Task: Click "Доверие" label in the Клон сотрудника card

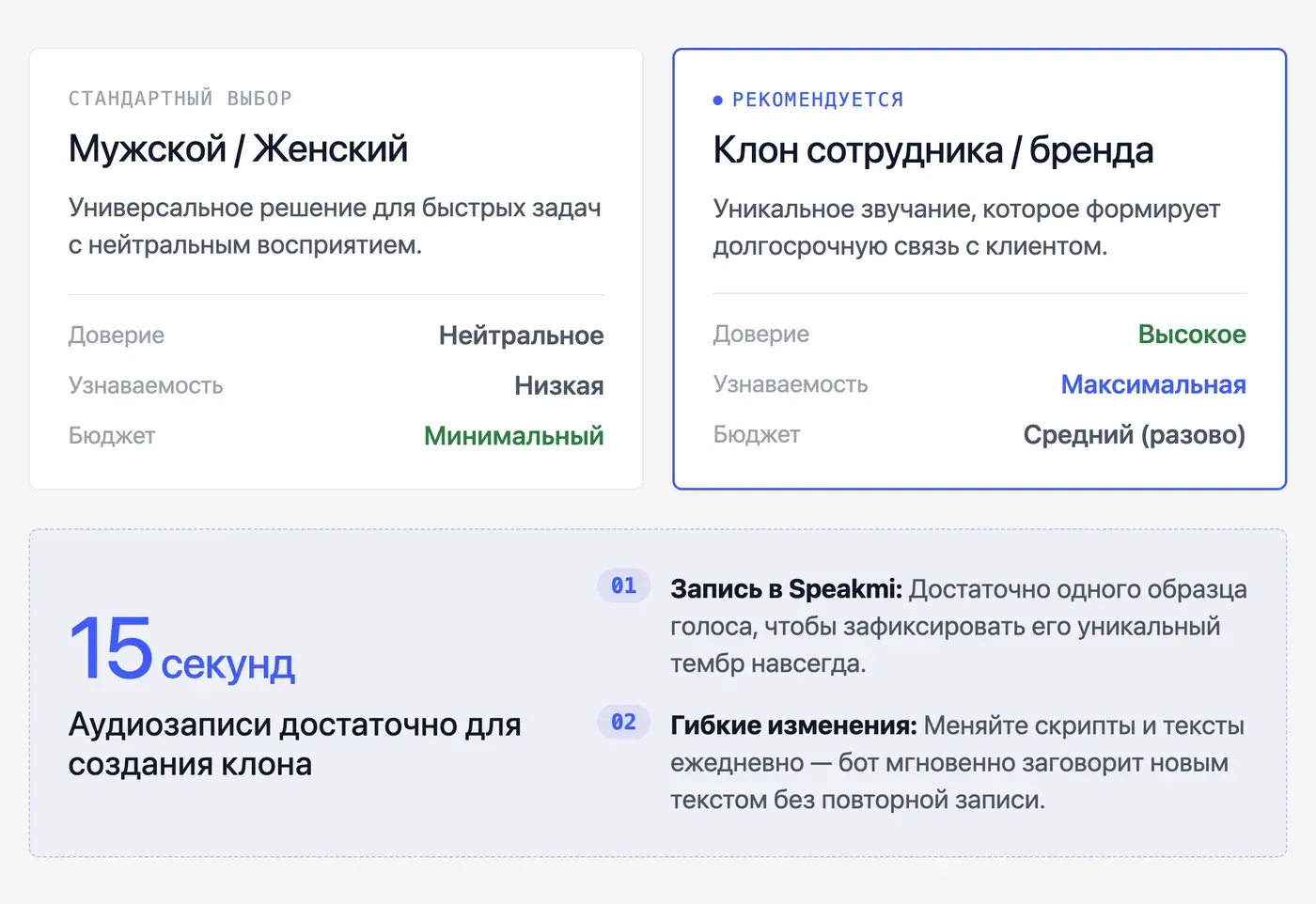Action: pos(761,335)
